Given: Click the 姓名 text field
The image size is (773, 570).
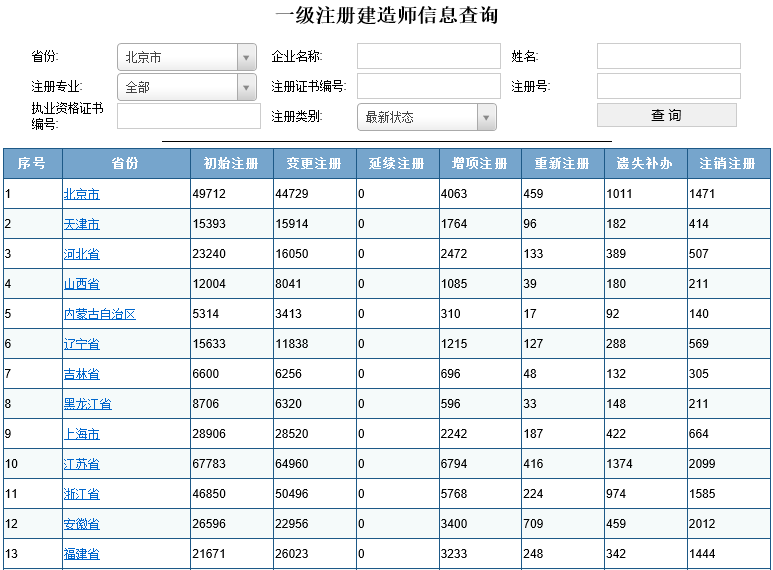Looking at the screenshot, I should (668, 56).
